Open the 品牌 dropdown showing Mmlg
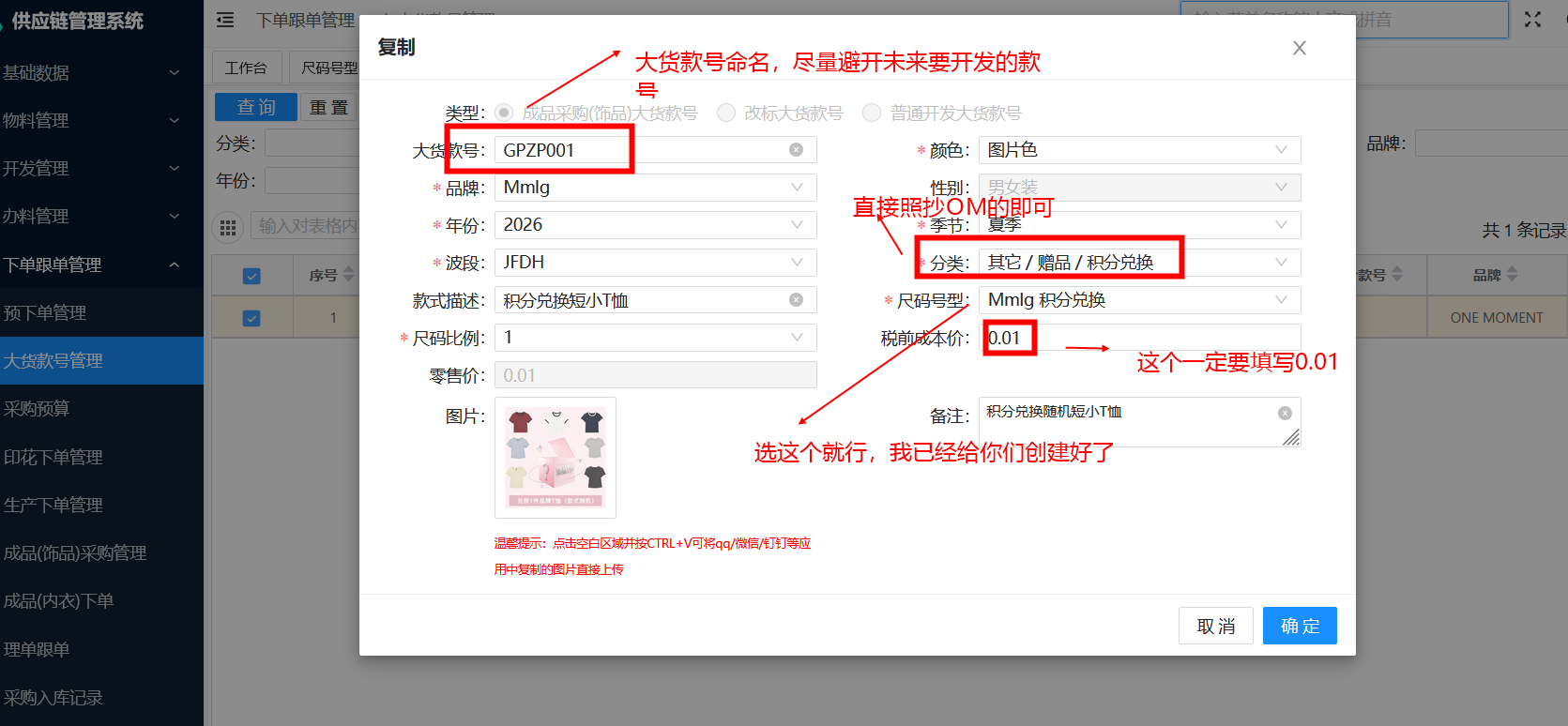Screen dimensions: 1568x726 tap(655, 188)
